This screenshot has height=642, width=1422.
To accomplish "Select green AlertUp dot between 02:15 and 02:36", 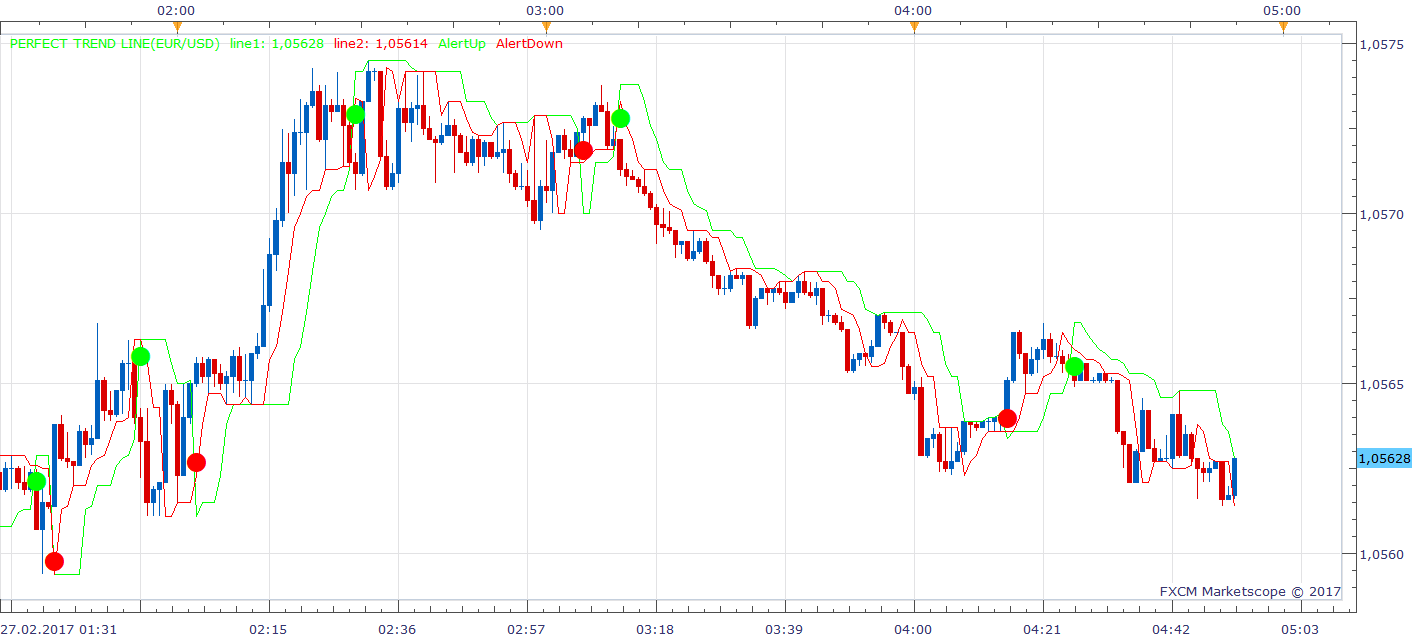I will pyautogui.click(x=355, y=114).
